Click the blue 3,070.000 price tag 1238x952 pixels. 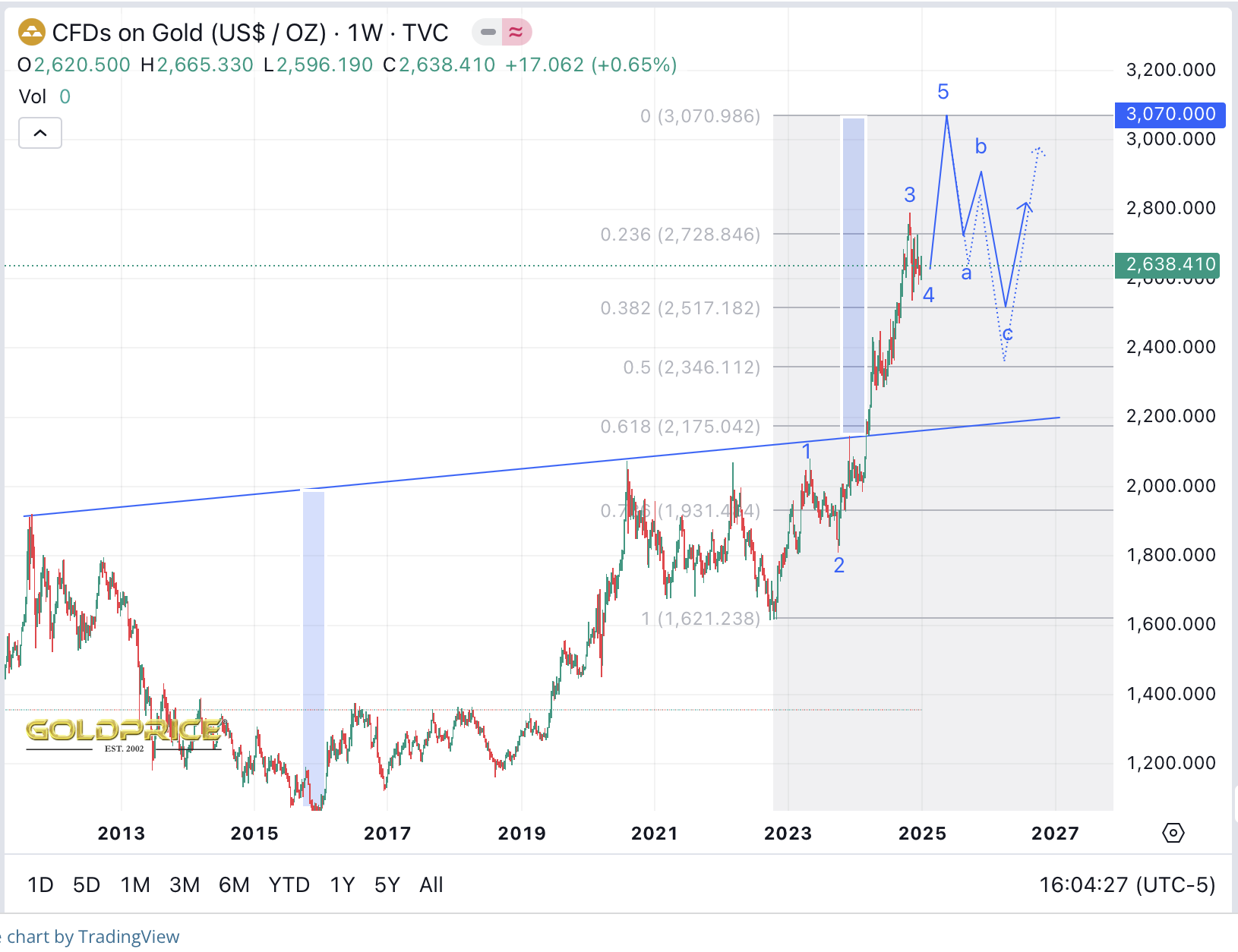(1170, 114)
